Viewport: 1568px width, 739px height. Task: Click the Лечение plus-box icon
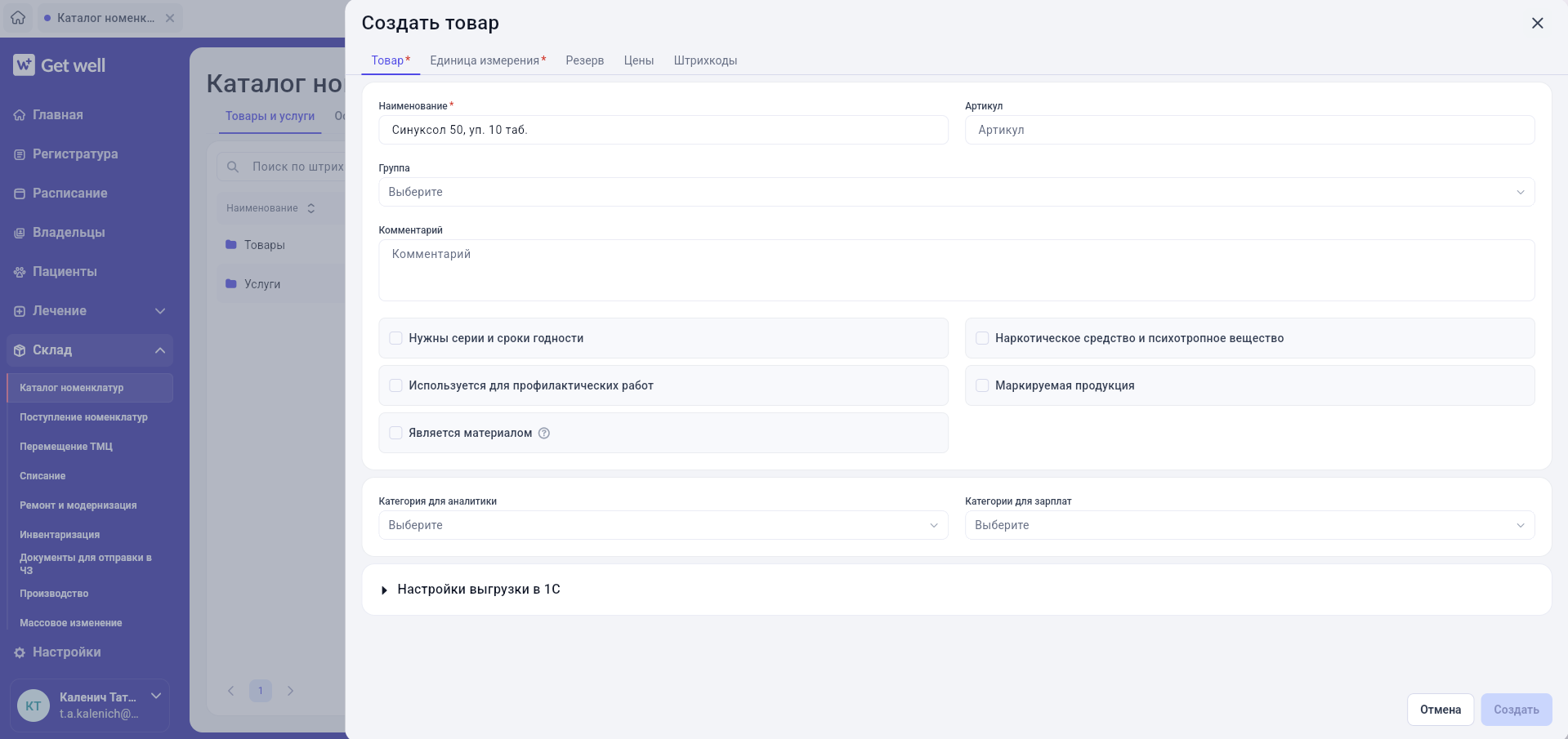(x=20, y=311)
